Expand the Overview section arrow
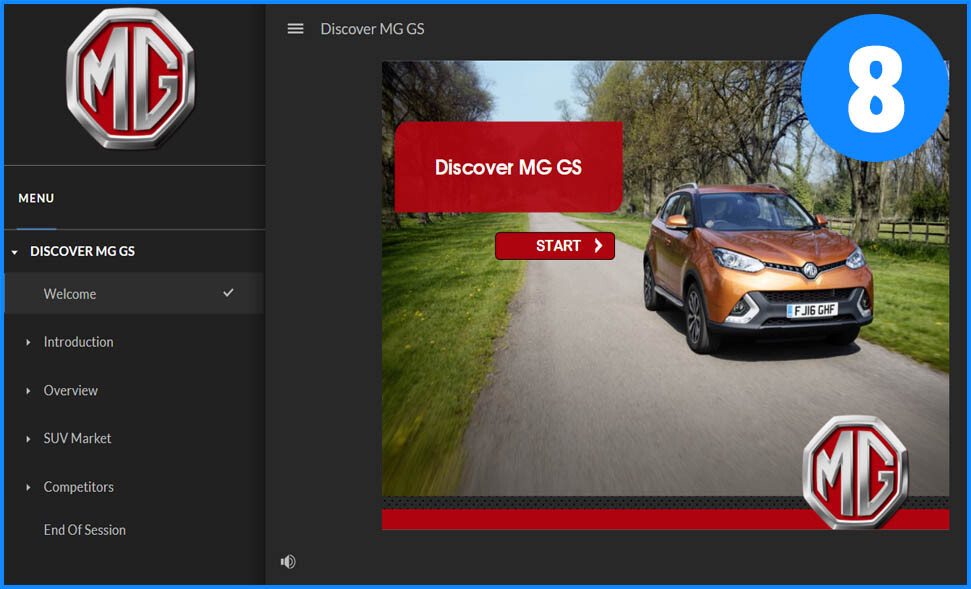Screen dimensions: 971x589 tap(28, 391)
